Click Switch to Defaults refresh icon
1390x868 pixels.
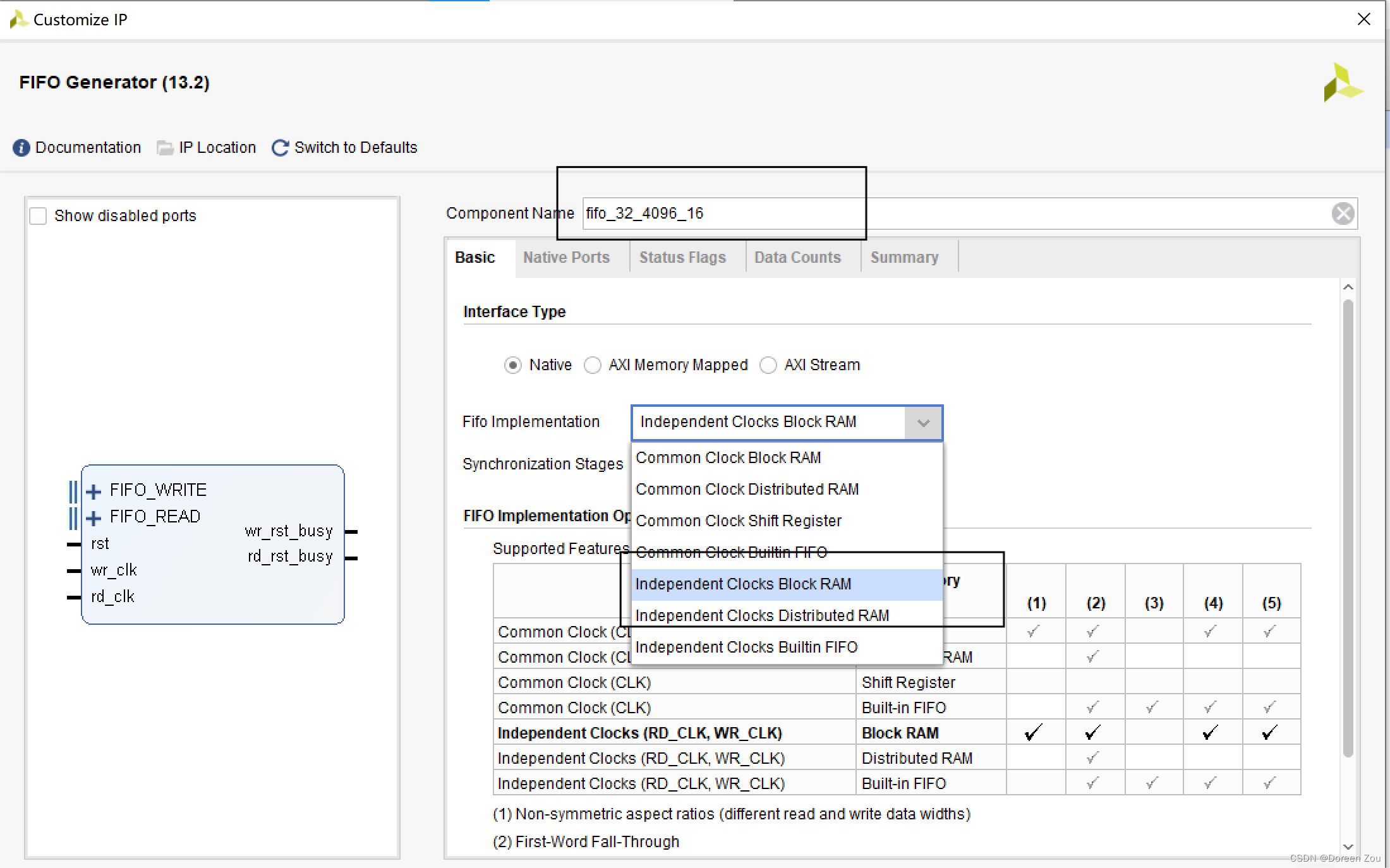pyautogui.click(x=280, y=148)
